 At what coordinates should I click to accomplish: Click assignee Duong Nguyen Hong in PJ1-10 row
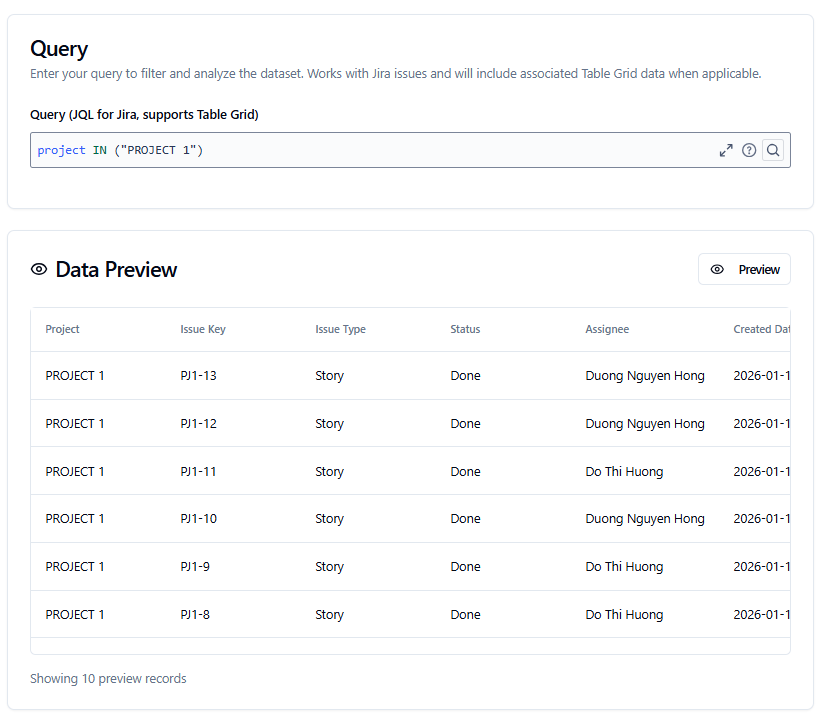click(645, 519)
